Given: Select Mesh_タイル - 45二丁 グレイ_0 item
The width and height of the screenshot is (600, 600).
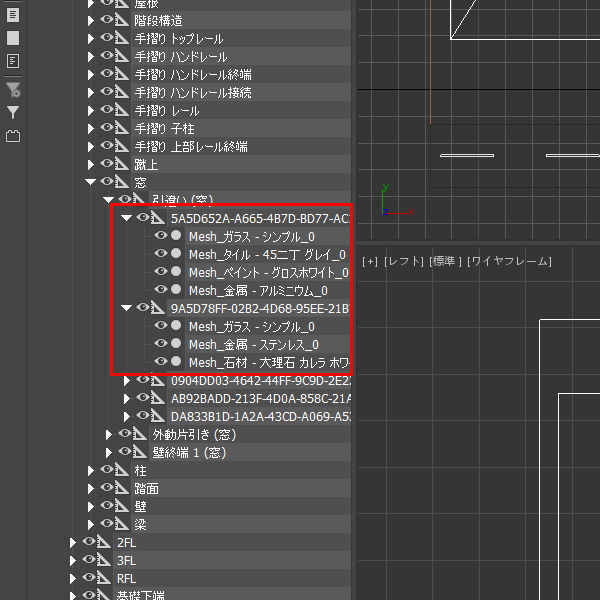Looking at the screenshot, I should (x=266, y=254).
